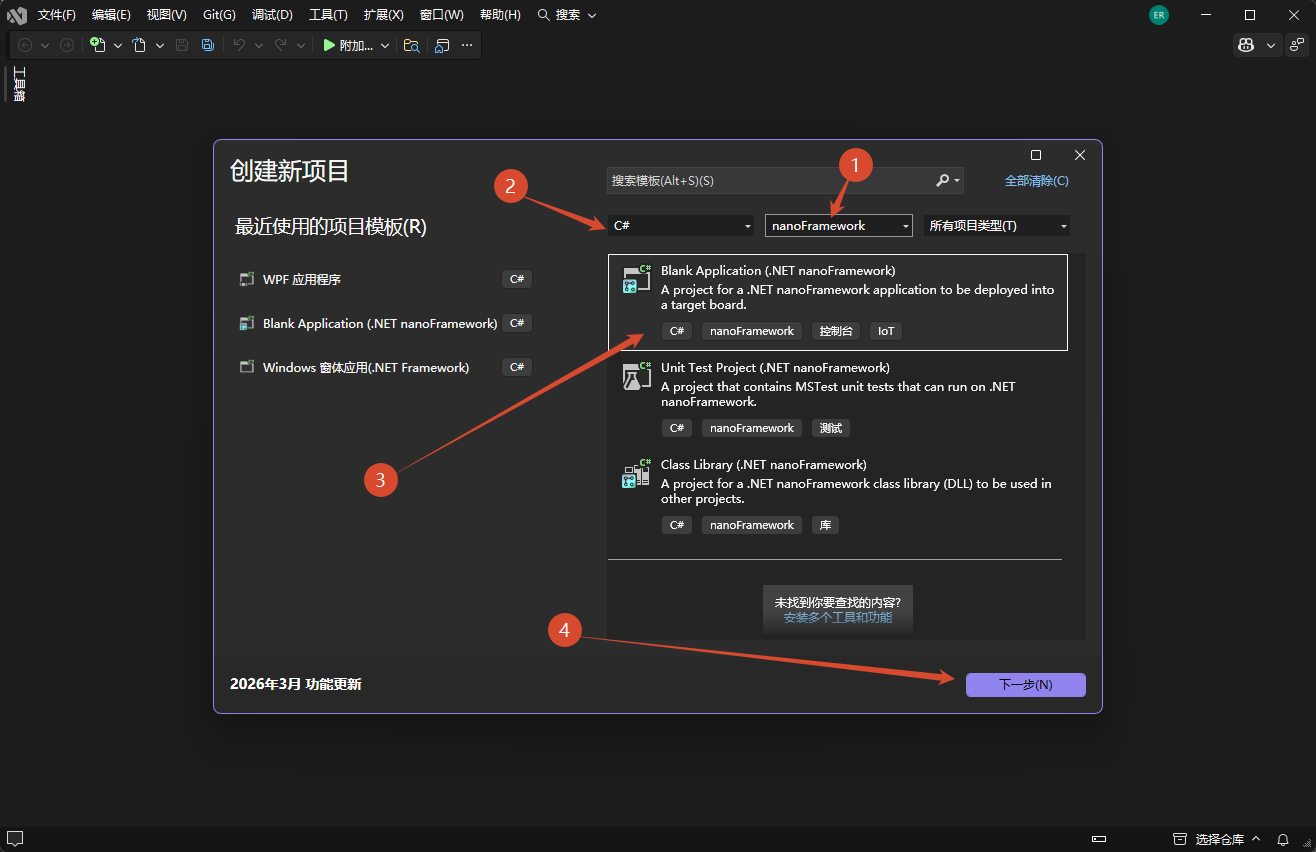
Task: Click the Blank Application template icon in list
Action: [x=637, y=279]
